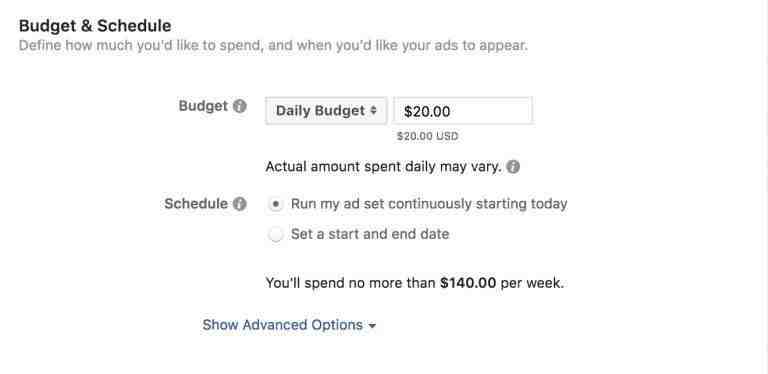Click 'Run my ad set continuously starting today' label
The width and height of the screenshot is (768, 374).
coord(429,204)
